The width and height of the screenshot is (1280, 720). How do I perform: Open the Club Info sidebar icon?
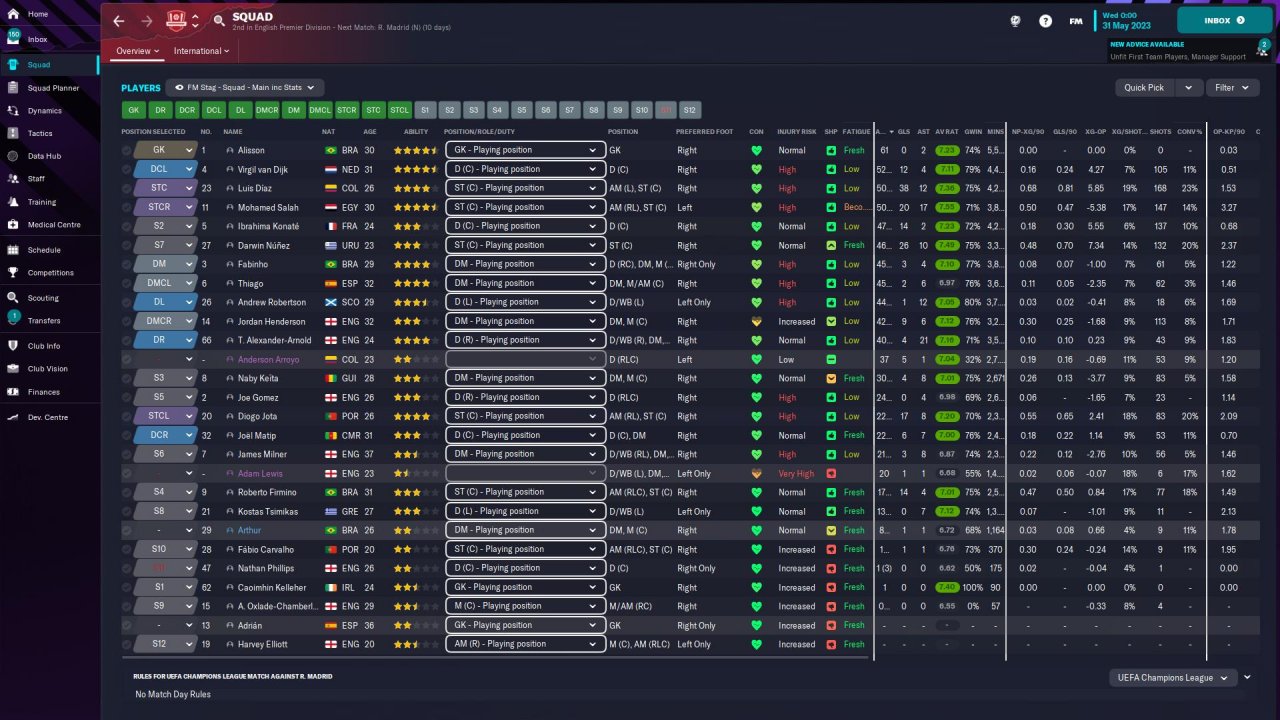[13, 346]
